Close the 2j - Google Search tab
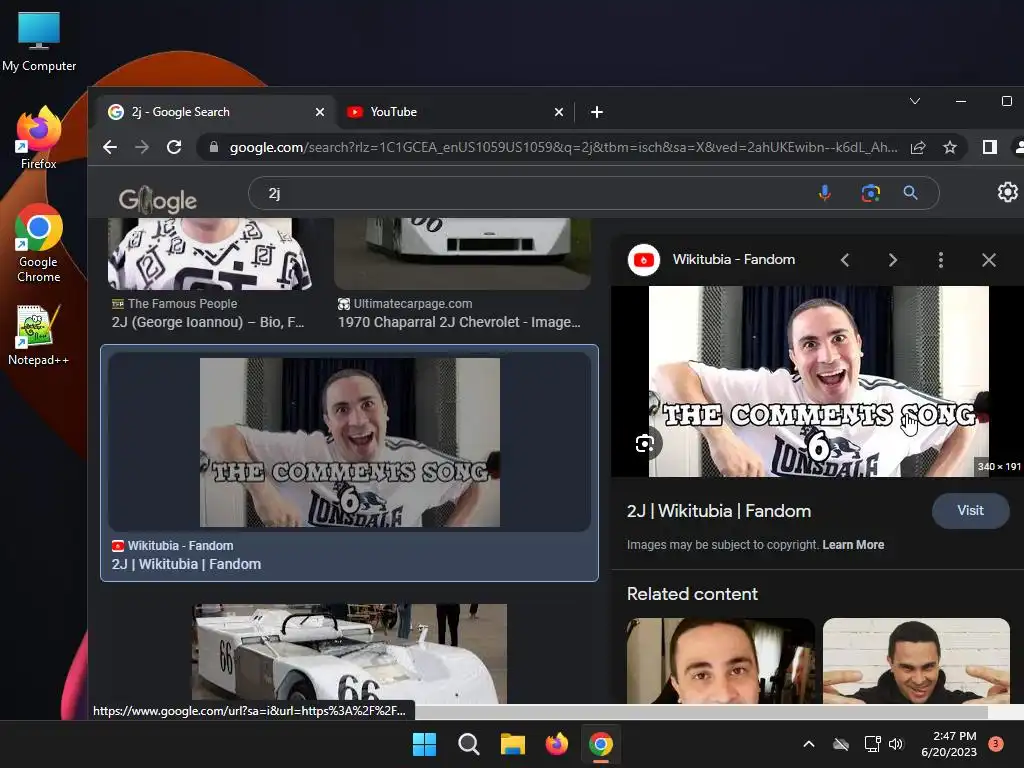Screen dimensions: 1024x768 320,112
